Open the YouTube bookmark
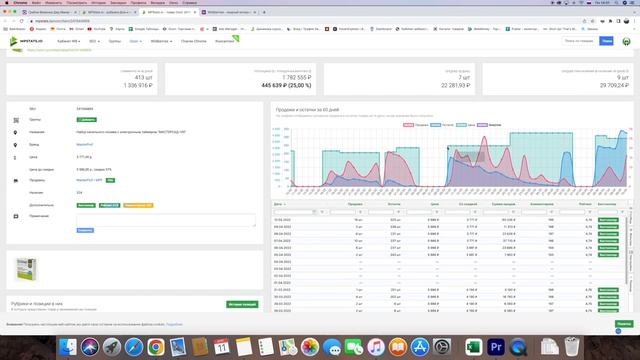Screen dimensions: 640x360 pos(96,29)
